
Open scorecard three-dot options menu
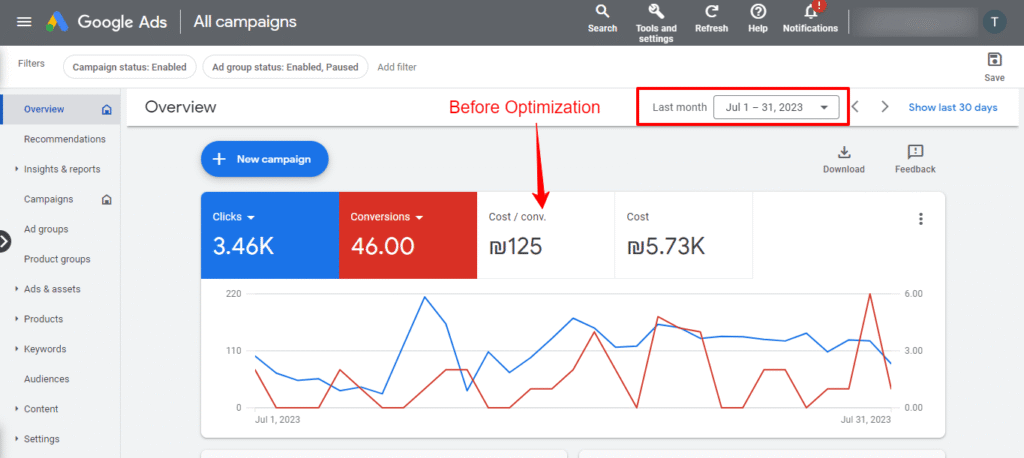click(x=921, y=219)
